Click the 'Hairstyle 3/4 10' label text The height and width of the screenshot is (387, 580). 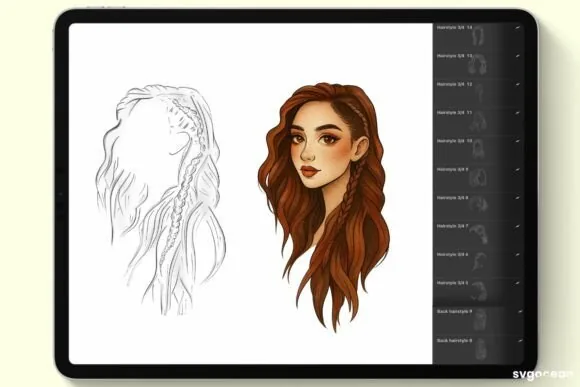tap(455, 141)
